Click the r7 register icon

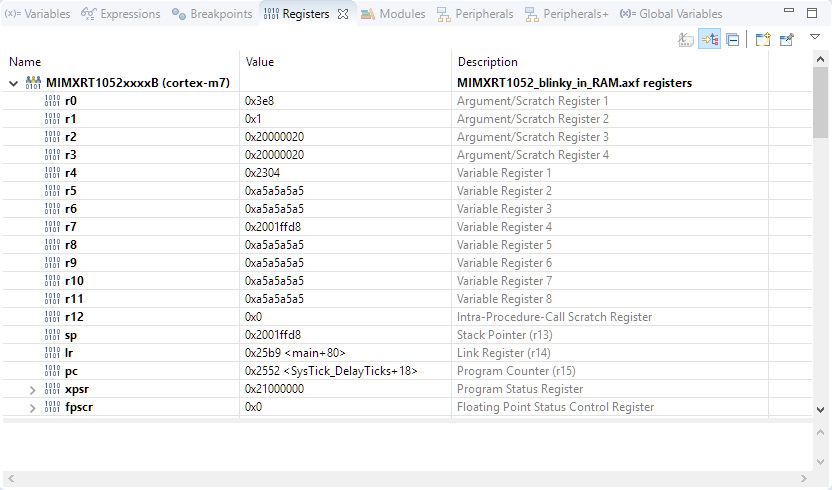click(x=53, y=227)
